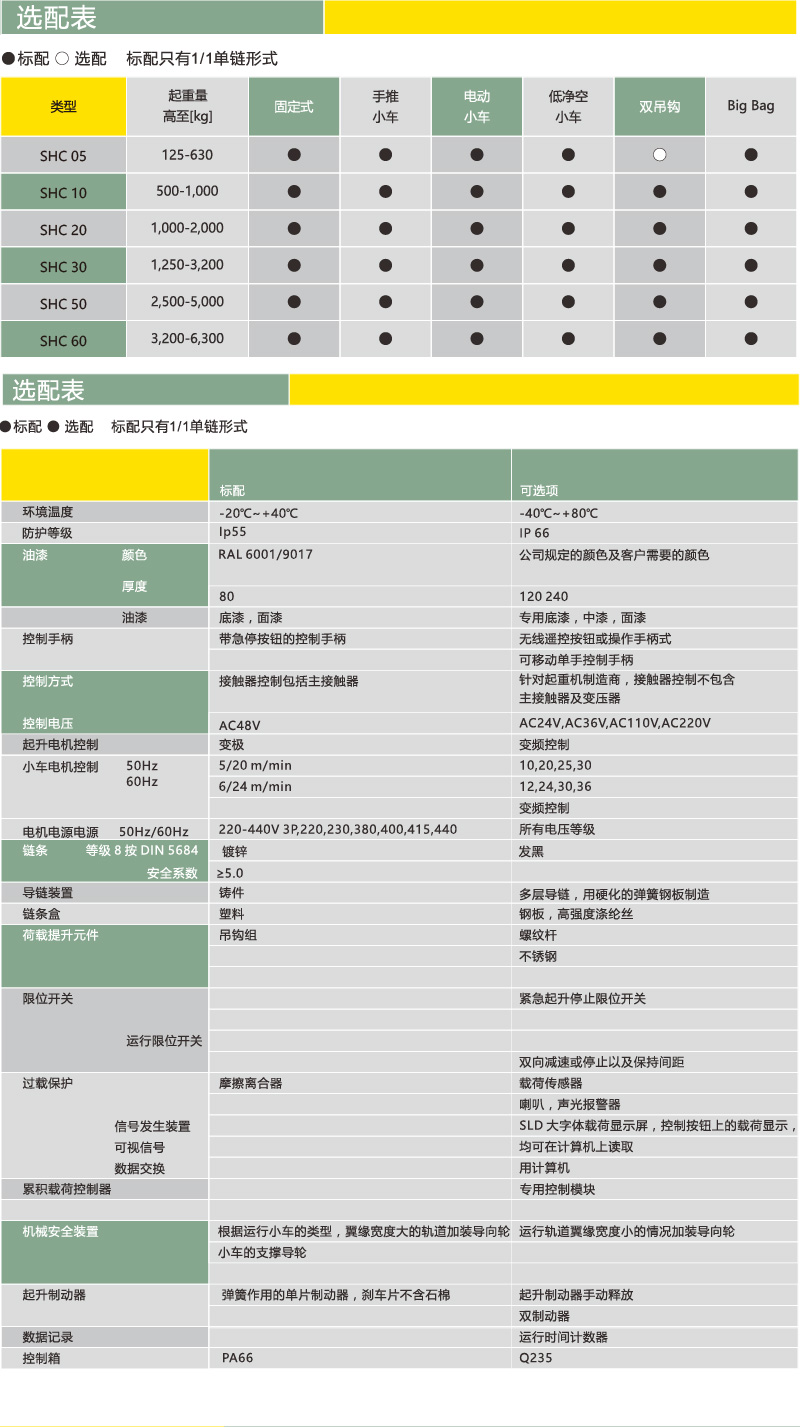Select the Big Bag column header
Viewport: 800px width, 1427px height.
pos(751,106)
